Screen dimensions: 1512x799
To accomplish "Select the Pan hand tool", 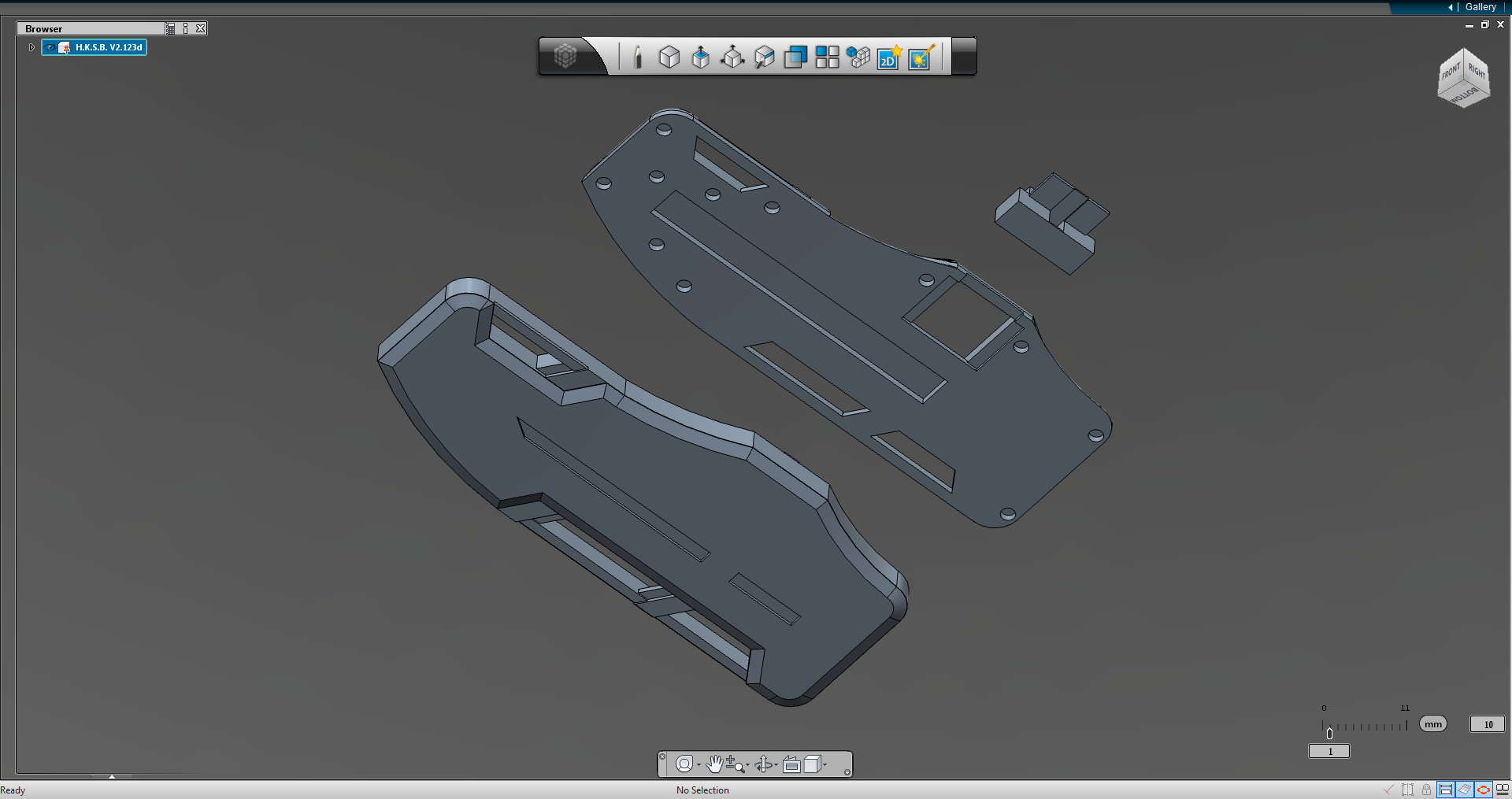I will click(x=714, y=764).
